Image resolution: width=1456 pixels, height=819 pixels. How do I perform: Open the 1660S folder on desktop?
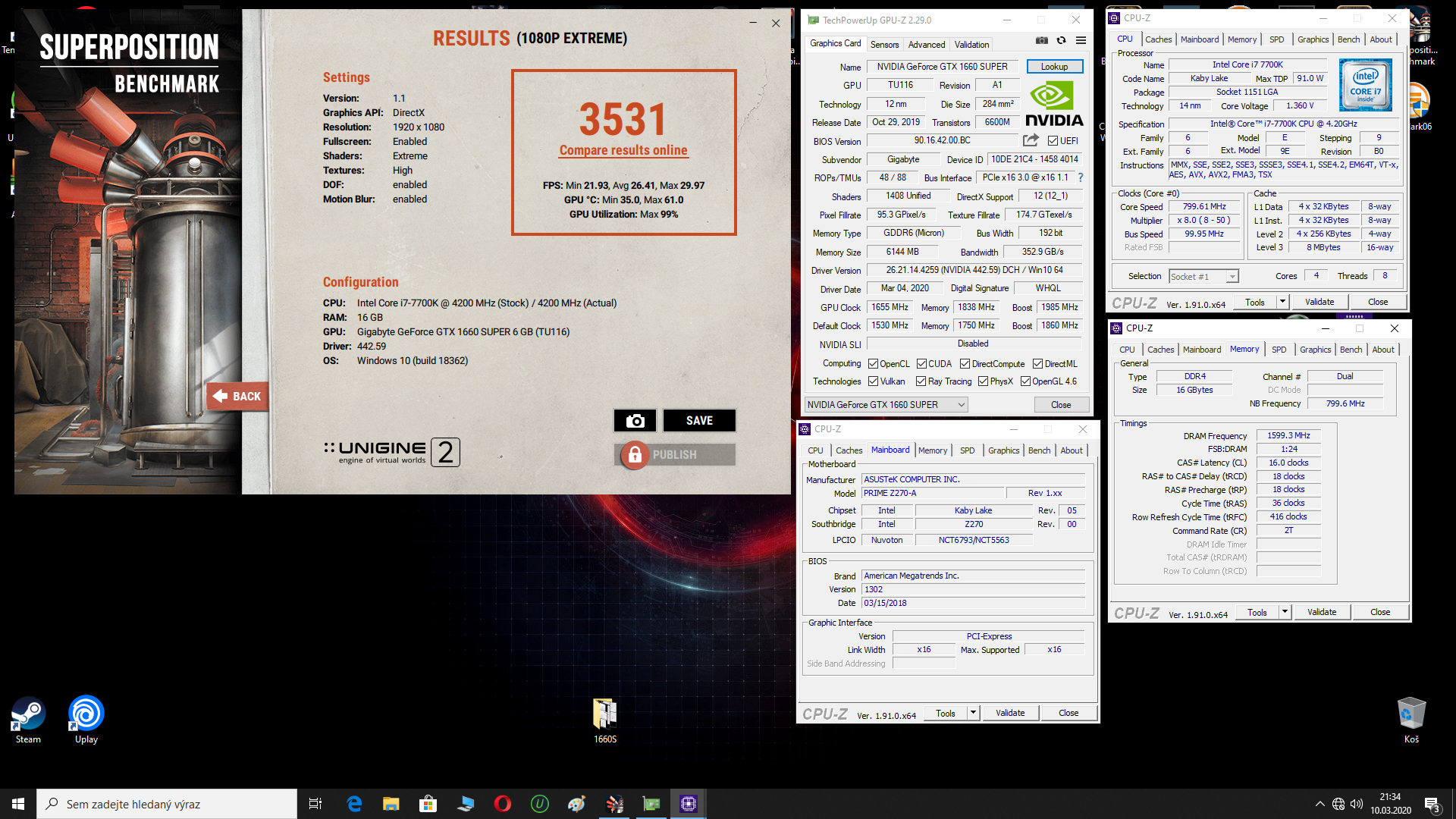tap(604, 720)
